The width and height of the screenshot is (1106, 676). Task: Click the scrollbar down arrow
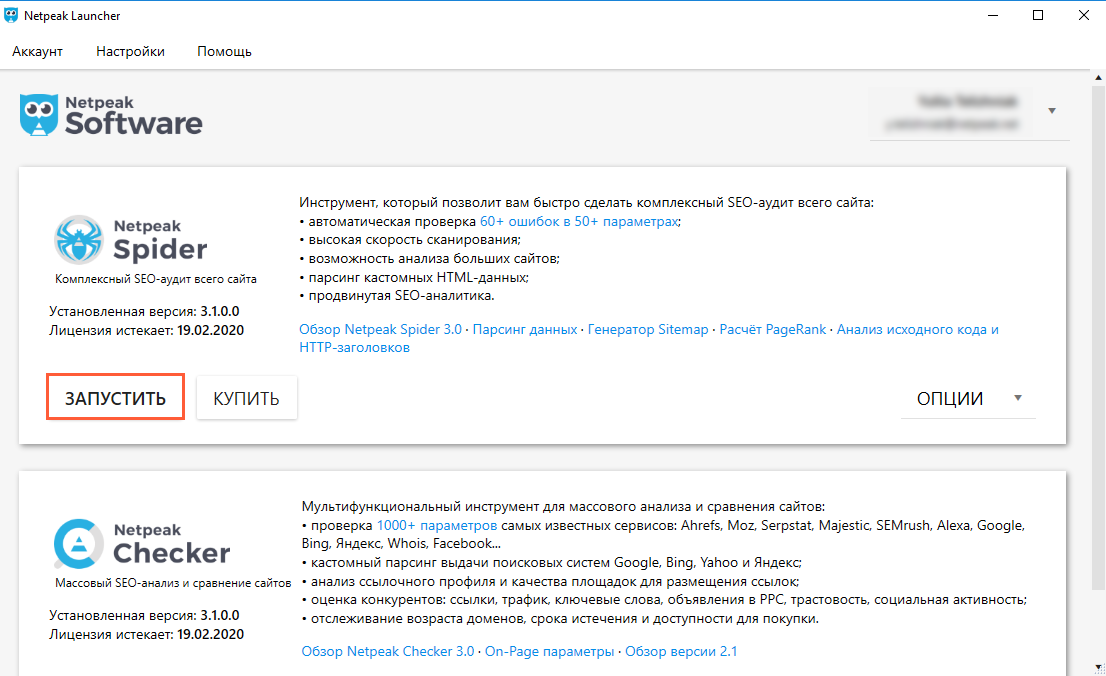point(1098,667)
